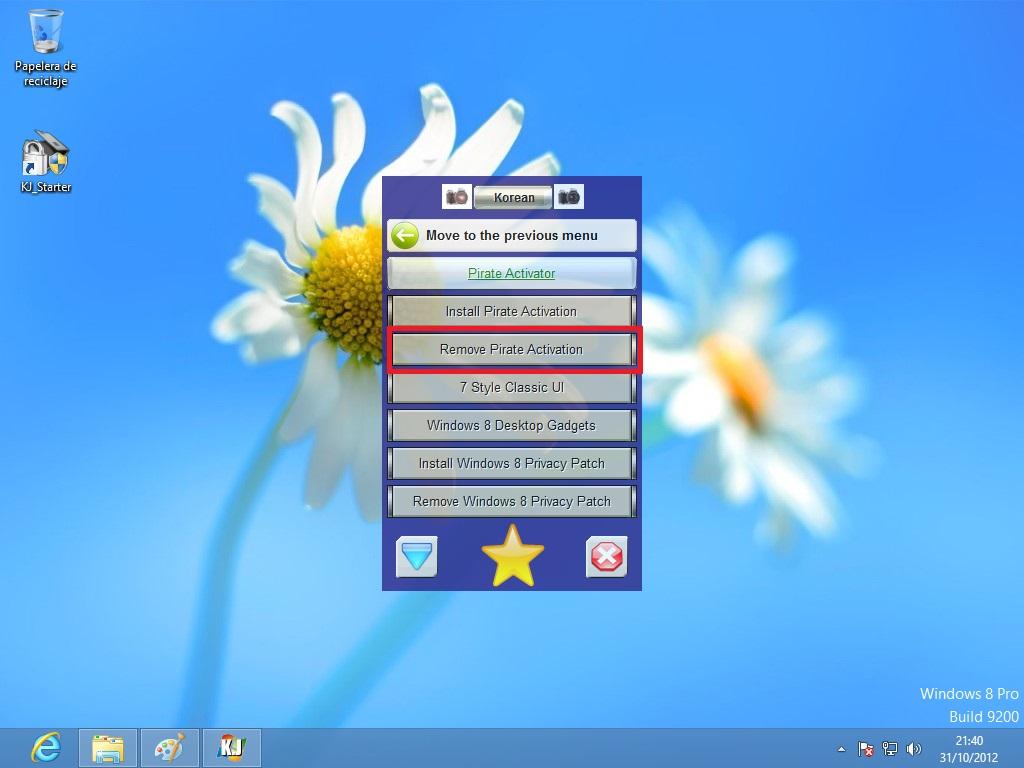Open File Explorer from taskbar
1024x768 pixels.
108,748
